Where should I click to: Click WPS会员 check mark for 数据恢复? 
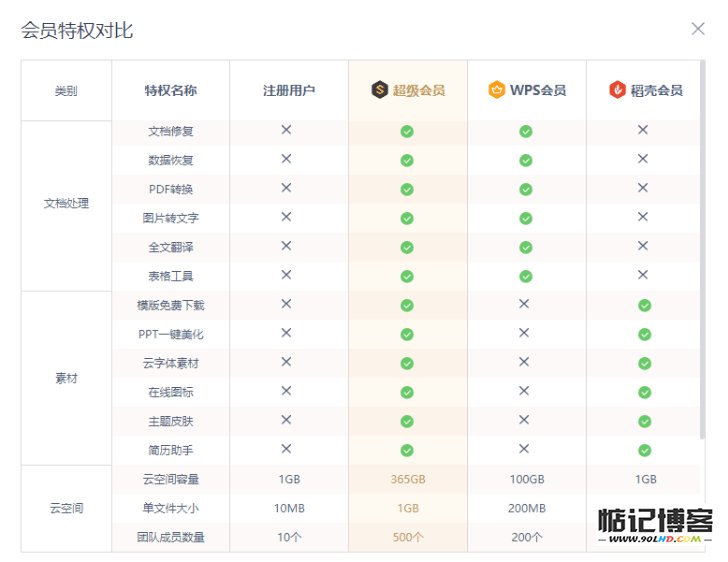tap(526, 160)
